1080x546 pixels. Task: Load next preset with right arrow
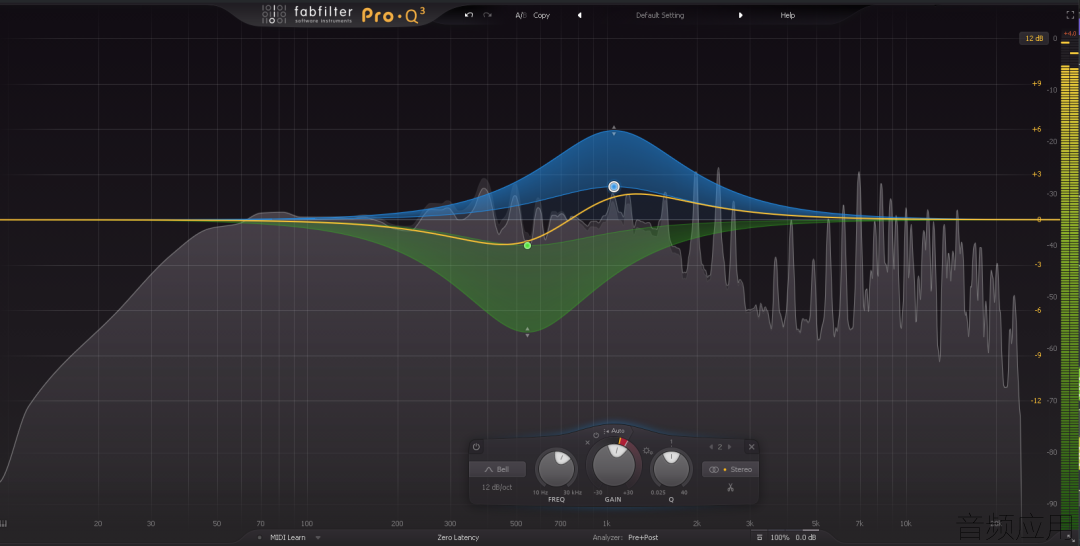click(740, 15)
